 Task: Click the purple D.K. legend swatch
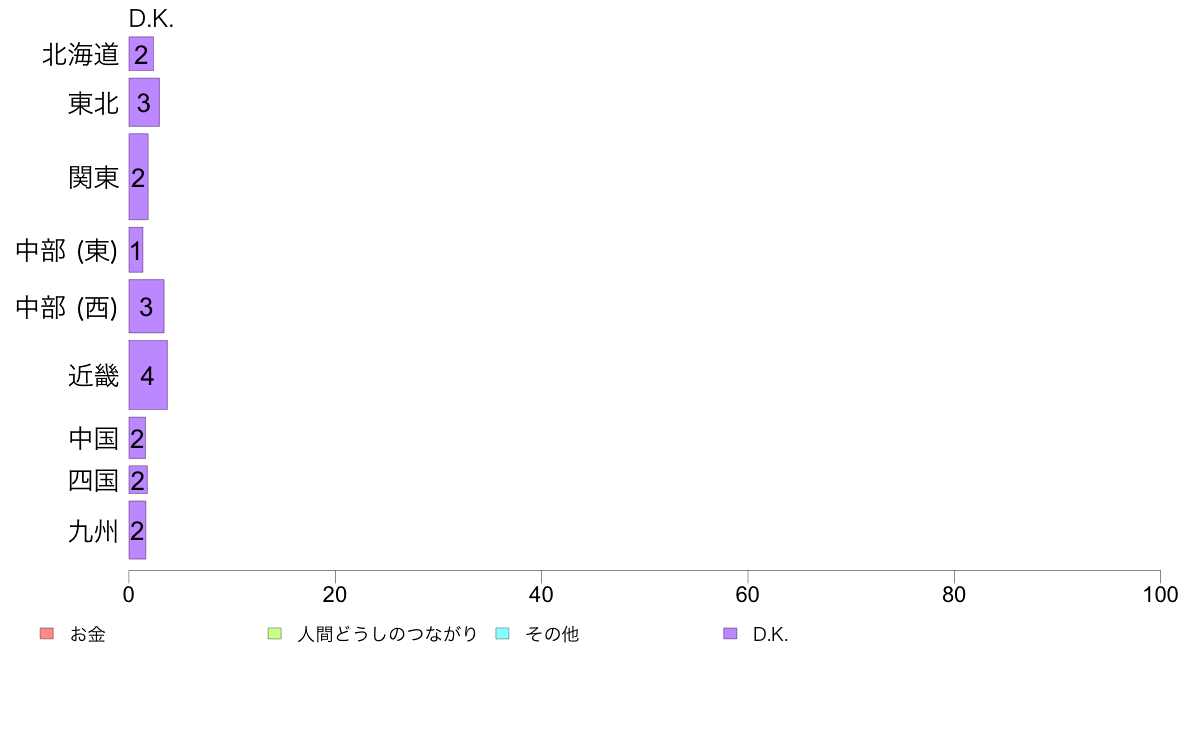[x=730, y=634]
